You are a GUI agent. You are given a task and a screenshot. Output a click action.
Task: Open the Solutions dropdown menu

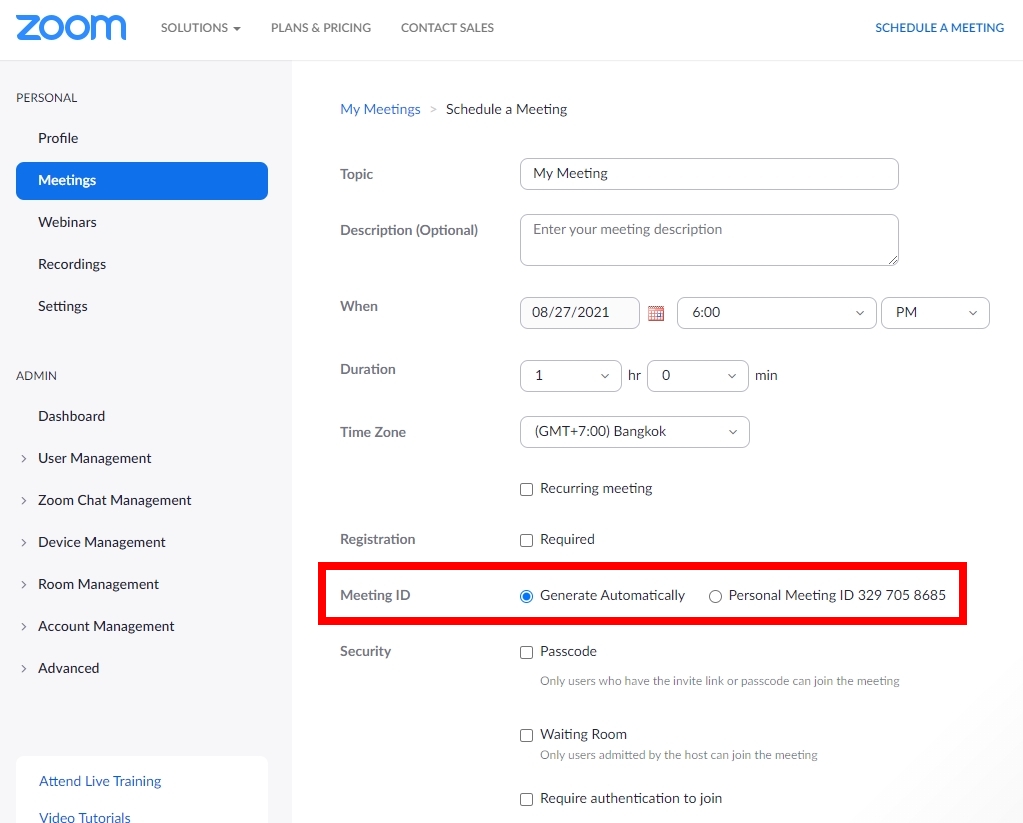pyautogui.click(x=200, y=28)
